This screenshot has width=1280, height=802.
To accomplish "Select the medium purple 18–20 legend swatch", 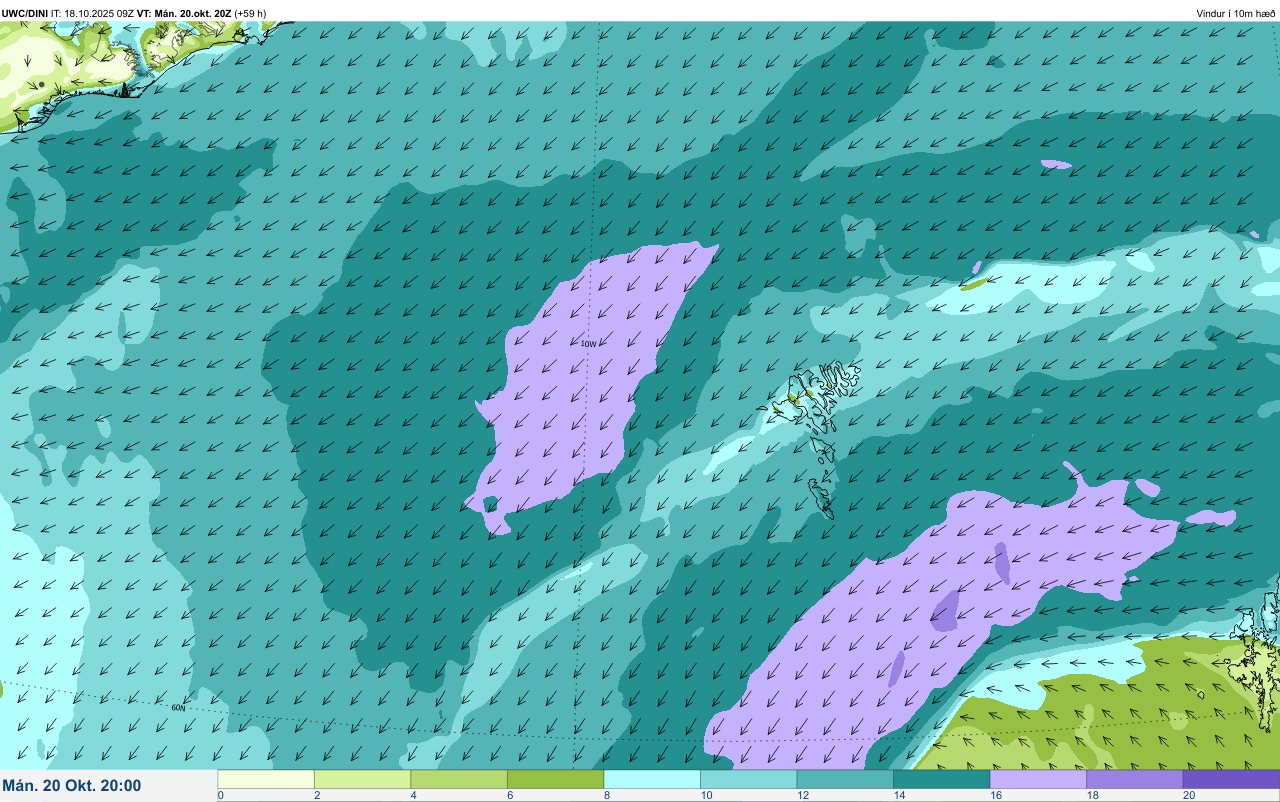I will coord(1135,779).
